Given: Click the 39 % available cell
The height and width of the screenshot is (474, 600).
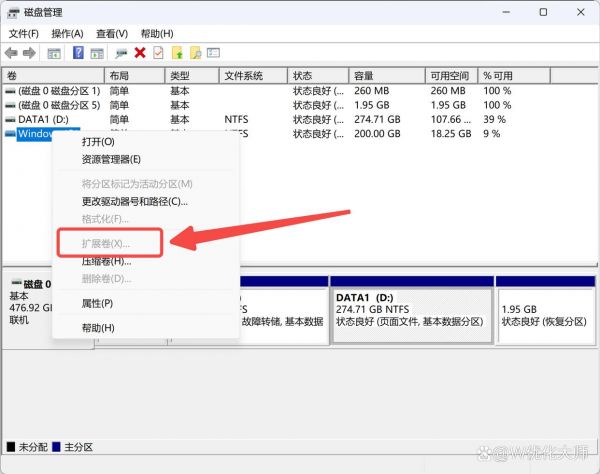Looking at the screenshot, I should (494, 119).
